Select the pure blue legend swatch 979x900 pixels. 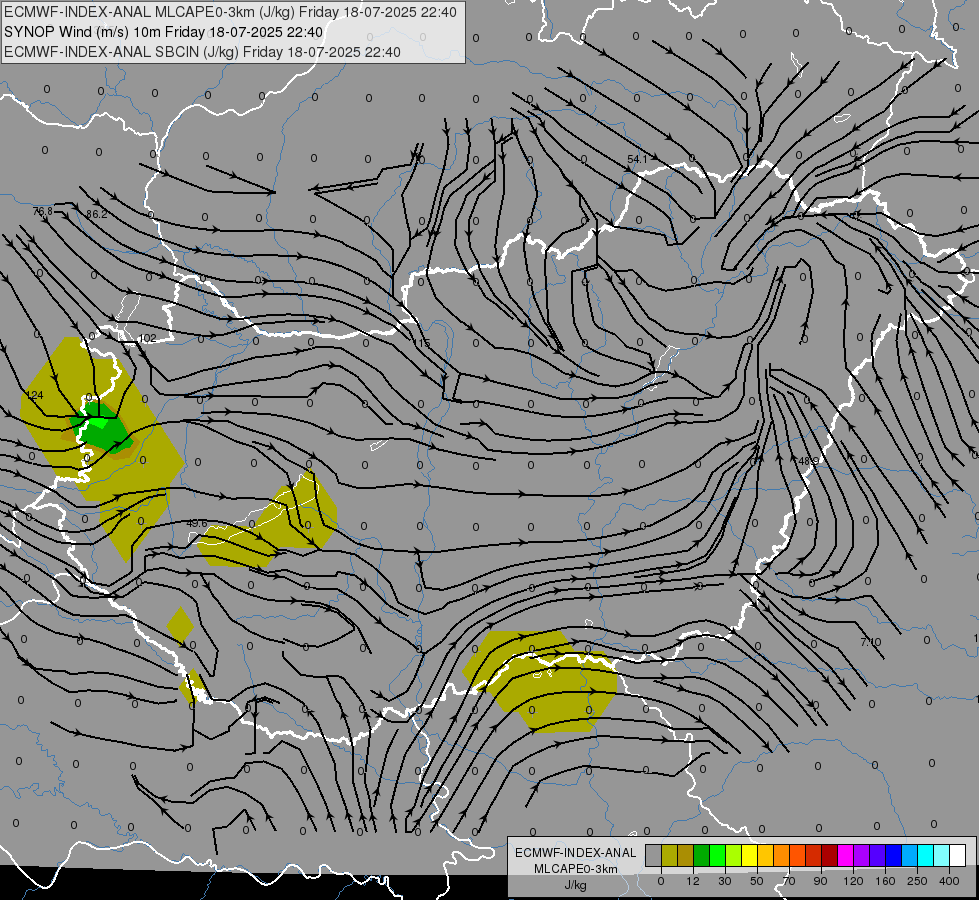(x=894, y=856)
